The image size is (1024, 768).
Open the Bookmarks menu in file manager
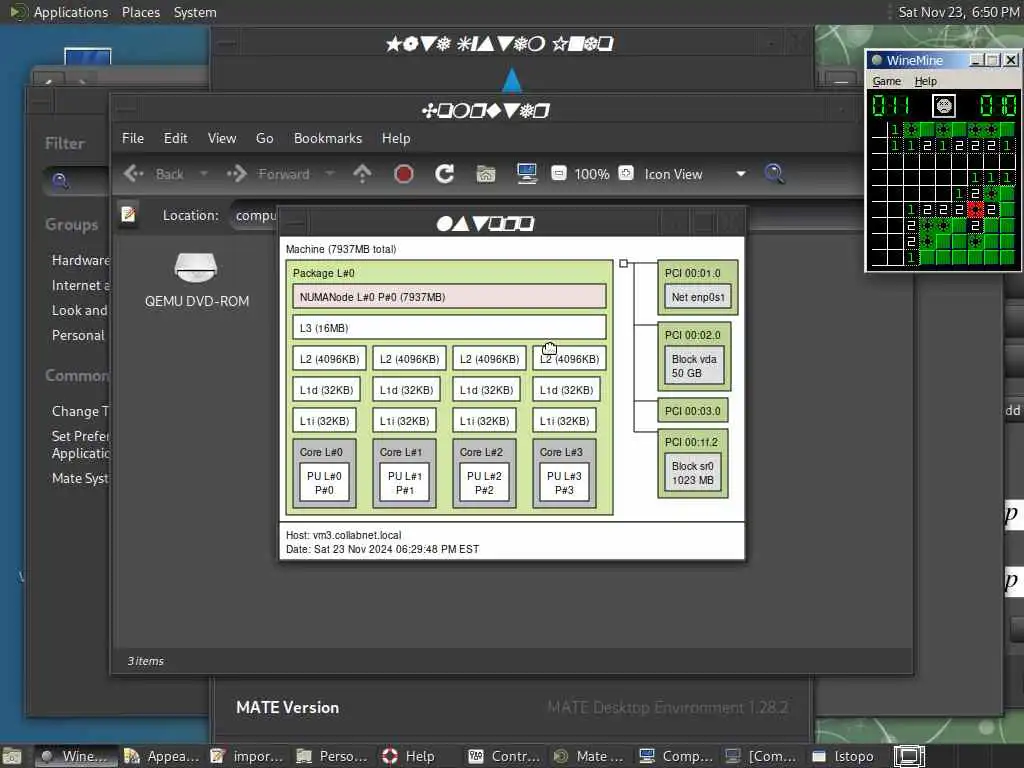pos(328,138)
